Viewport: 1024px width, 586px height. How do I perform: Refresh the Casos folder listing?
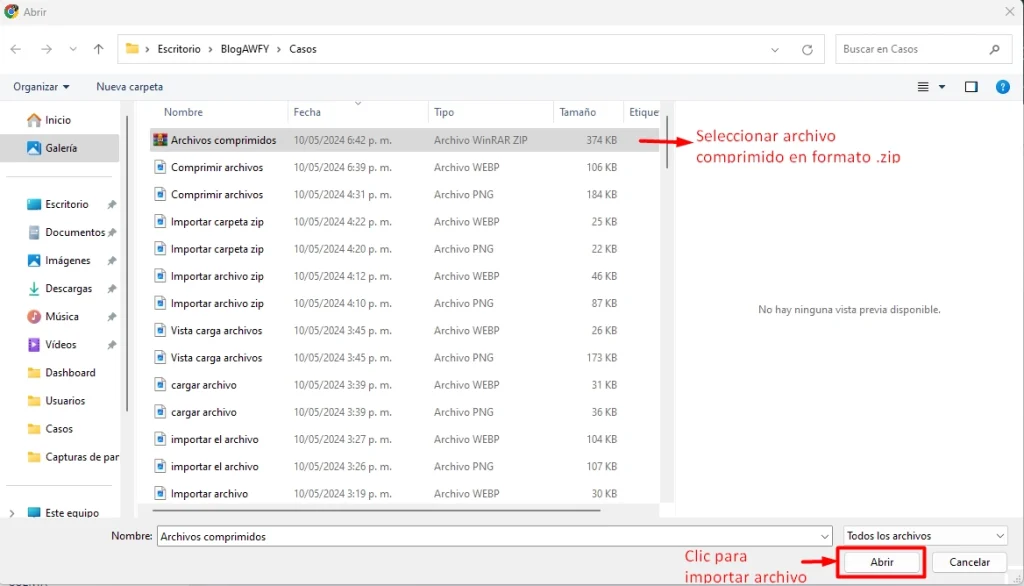[807, 50]
